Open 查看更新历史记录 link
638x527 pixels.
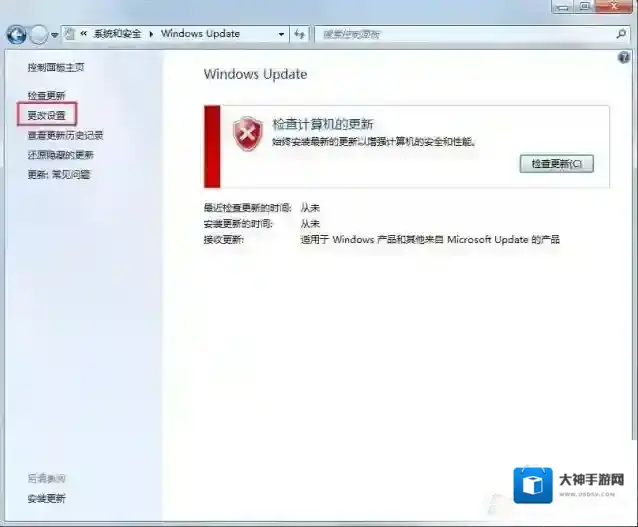coord(65,135)
